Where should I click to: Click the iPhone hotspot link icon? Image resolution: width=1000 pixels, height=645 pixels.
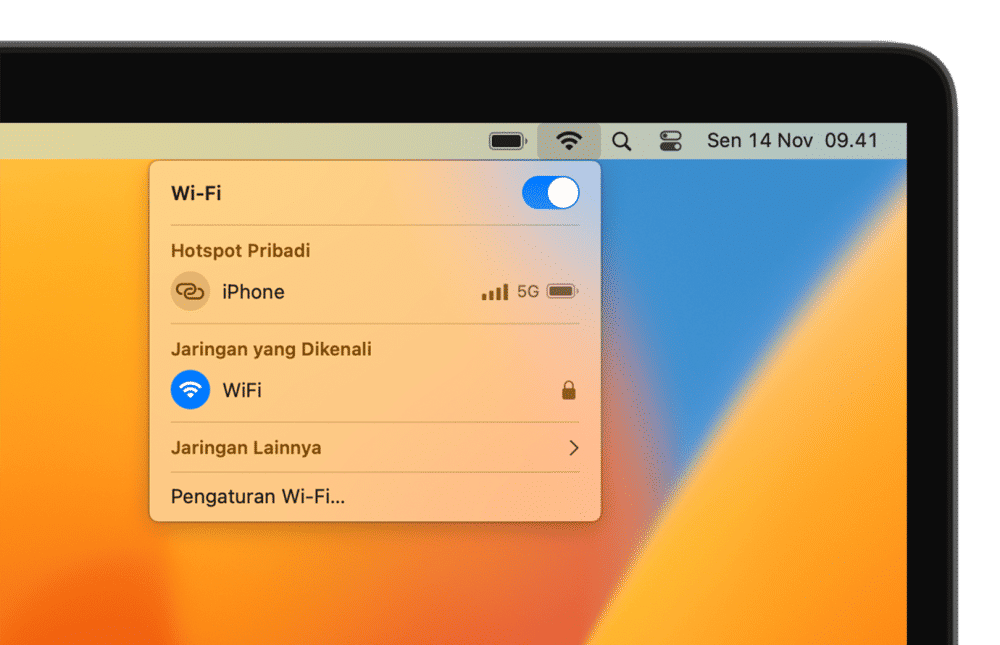click(x=190, y=292)
